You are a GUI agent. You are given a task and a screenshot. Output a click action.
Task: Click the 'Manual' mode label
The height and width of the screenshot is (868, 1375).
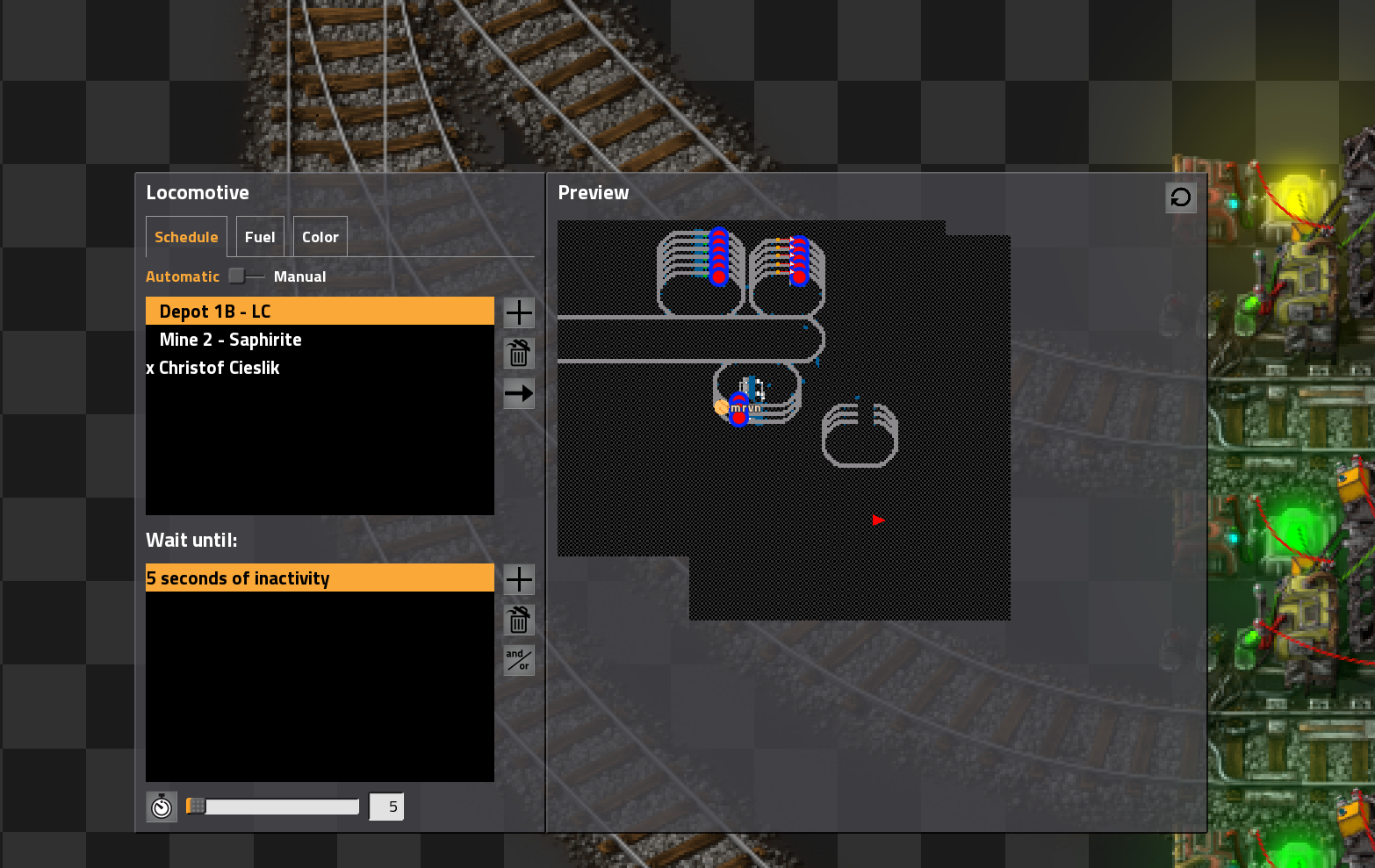click(299, 276)
